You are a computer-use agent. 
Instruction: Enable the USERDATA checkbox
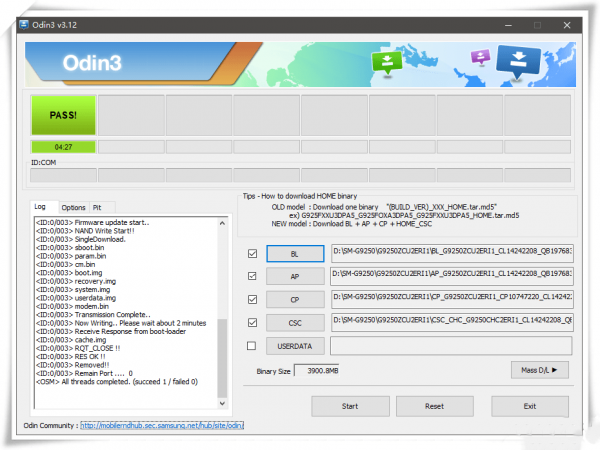click(x=252, y=345)
